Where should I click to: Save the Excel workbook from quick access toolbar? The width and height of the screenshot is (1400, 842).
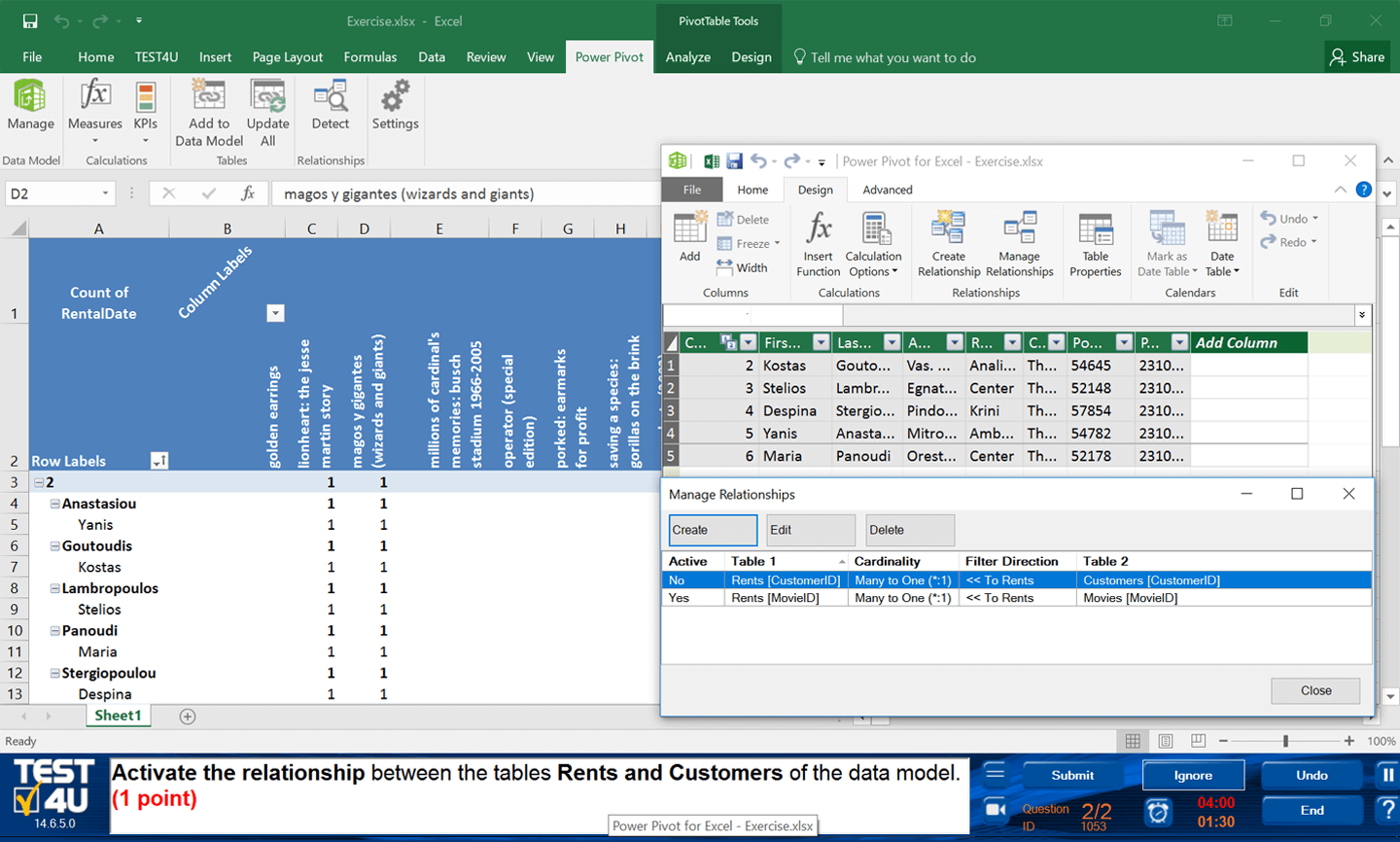(x=30, y=20)
